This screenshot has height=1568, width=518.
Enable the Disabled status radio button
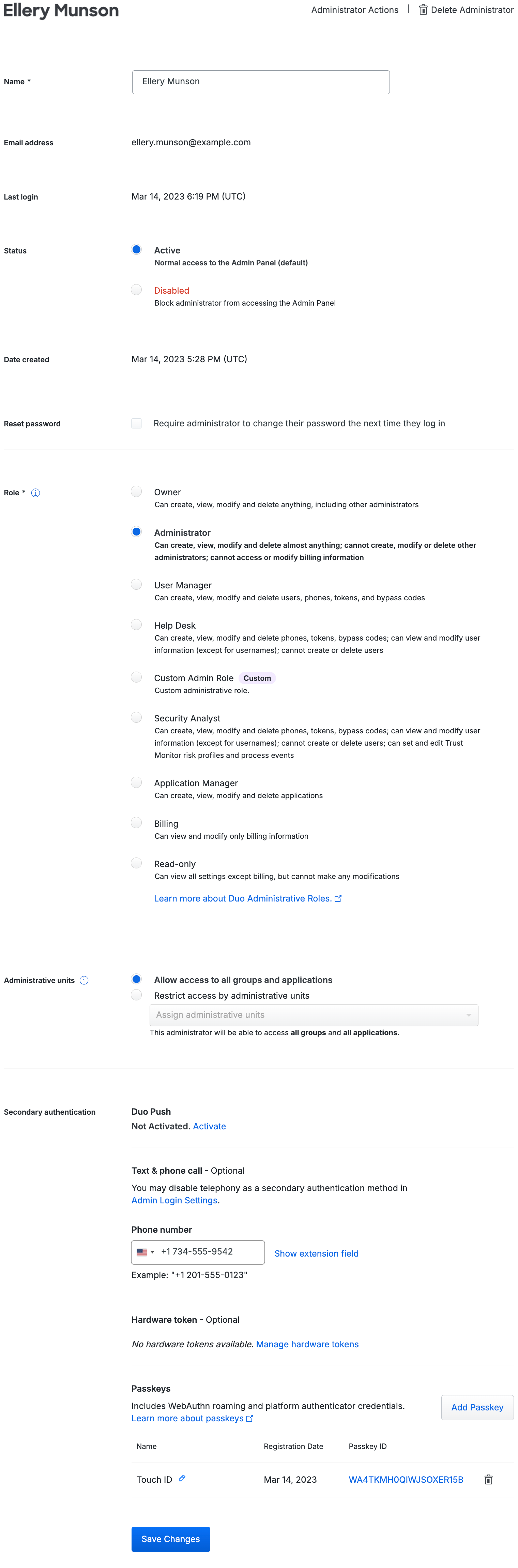pyautogui.click(x=136, y=289)
